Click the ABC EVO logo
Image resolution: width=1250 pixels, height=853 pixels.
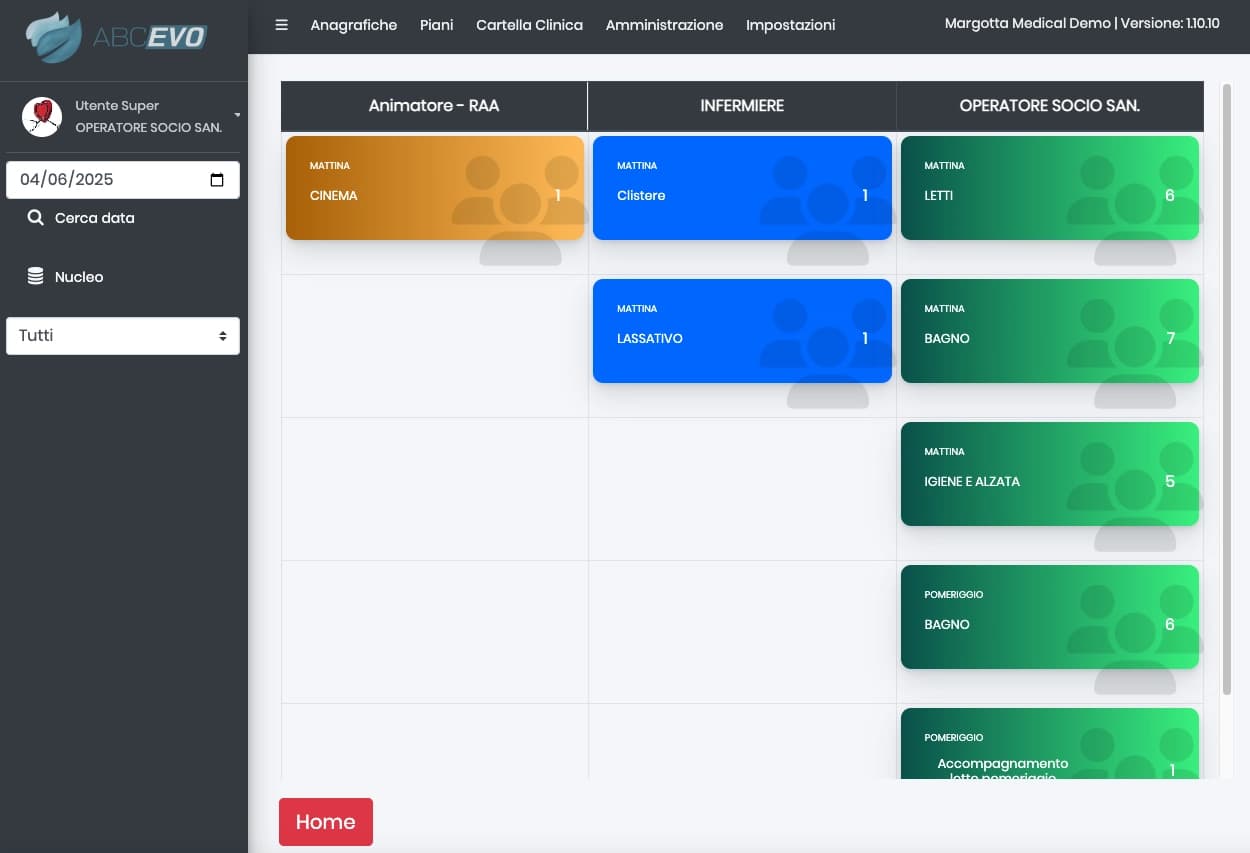117,37
